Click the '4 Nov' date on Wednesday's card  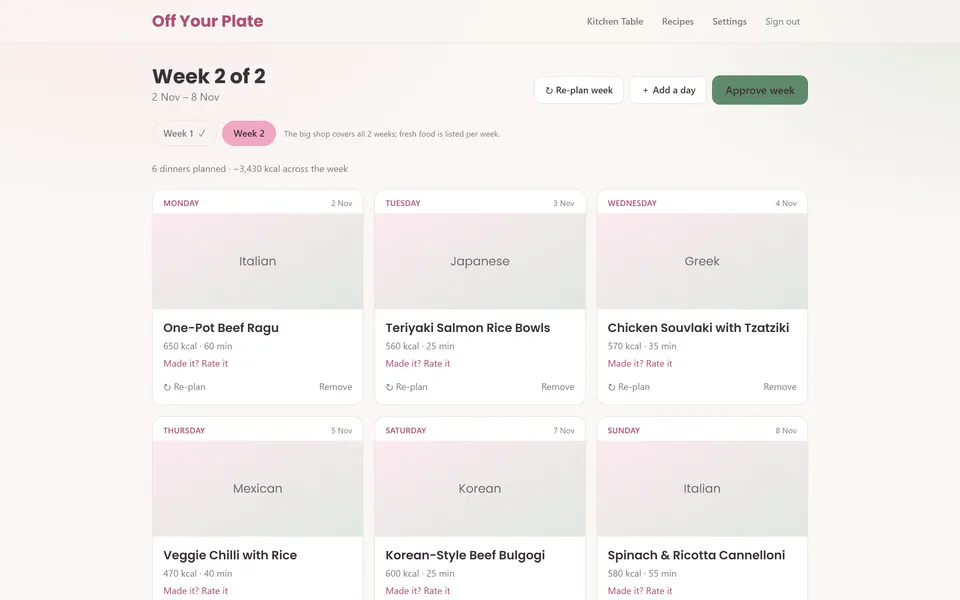point(786,203)
